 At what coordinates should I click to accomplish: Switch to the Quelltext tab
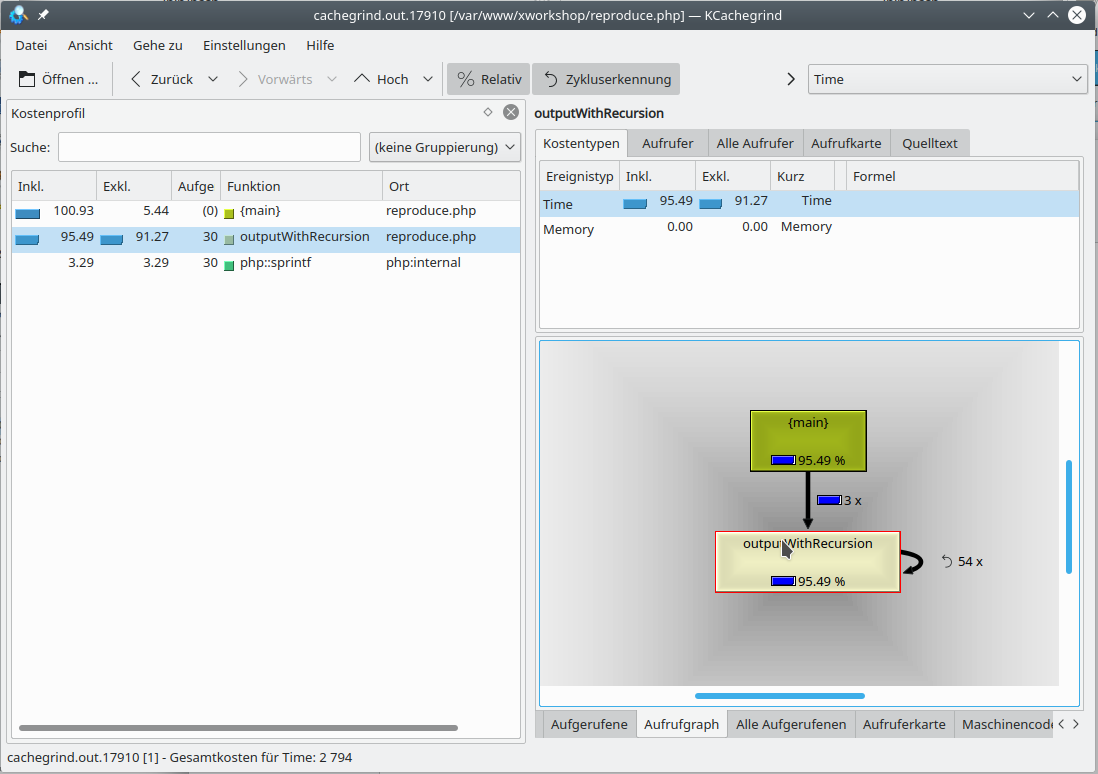point(929,143)
